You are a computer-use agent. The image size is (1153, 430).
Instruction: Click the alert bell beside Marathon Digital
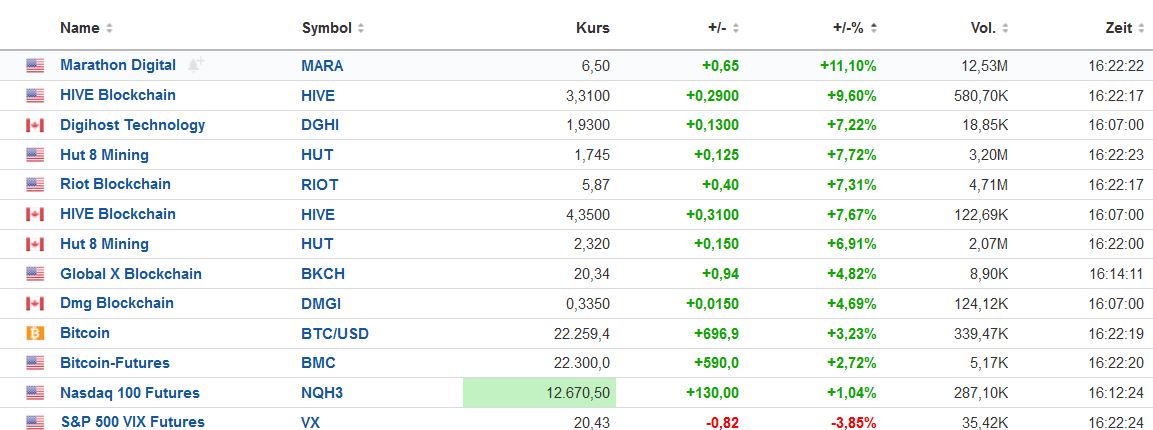[x=196, y=65]
